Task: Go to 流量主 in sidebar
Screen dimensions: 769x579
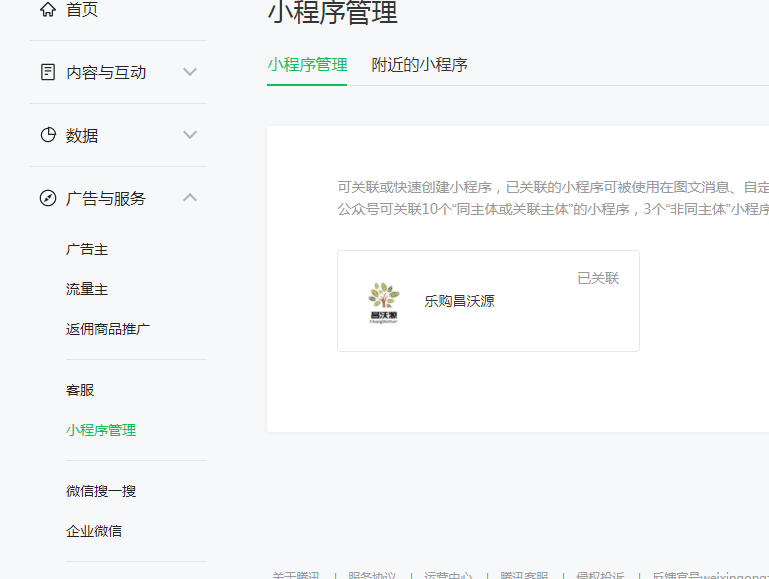Action: [x=87, y=289]
